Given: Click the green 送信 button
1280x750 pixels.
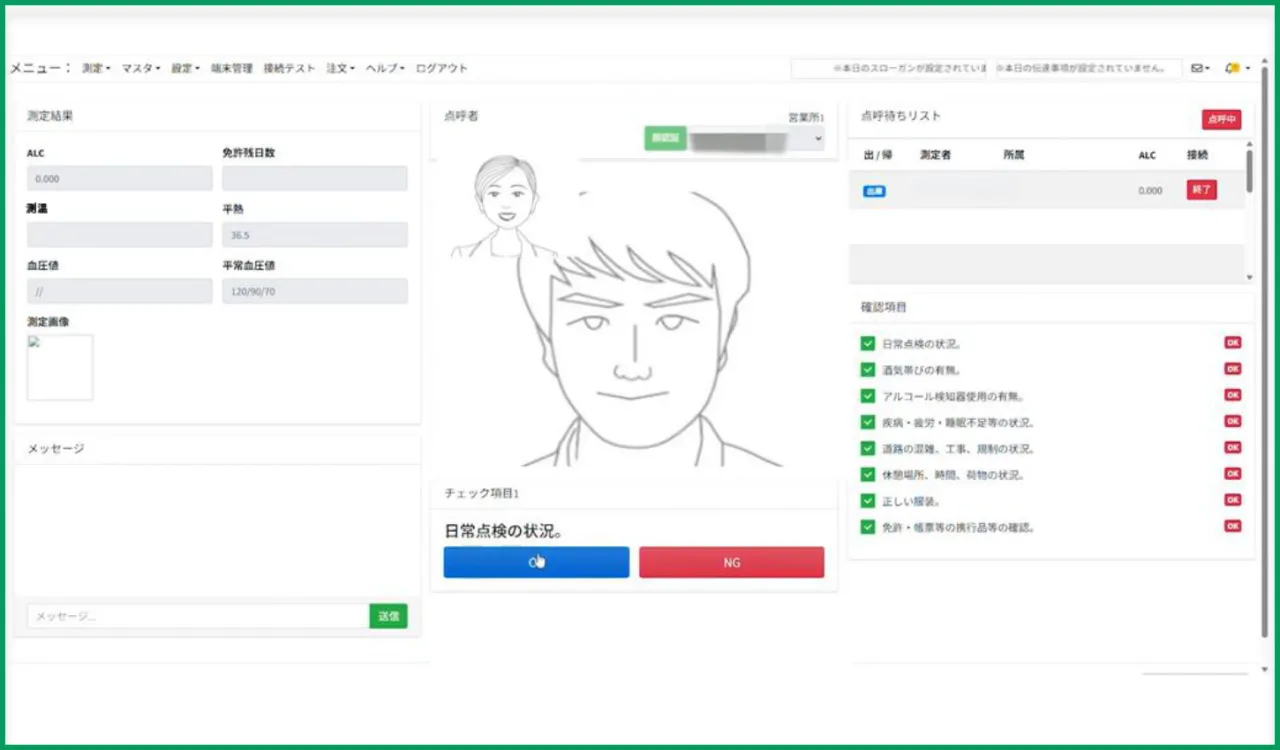Looking at the screenshot, I should click(x=388, y=616).
